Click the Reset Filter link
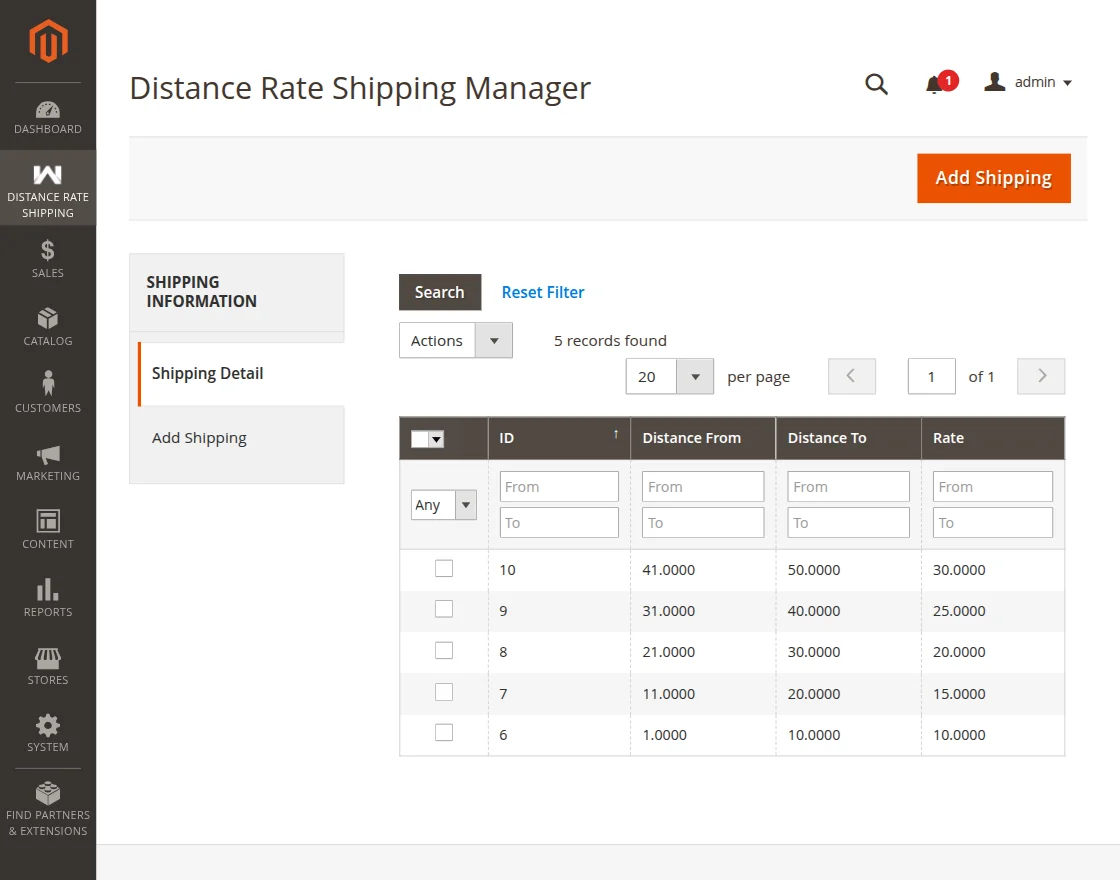 (543, 292)
